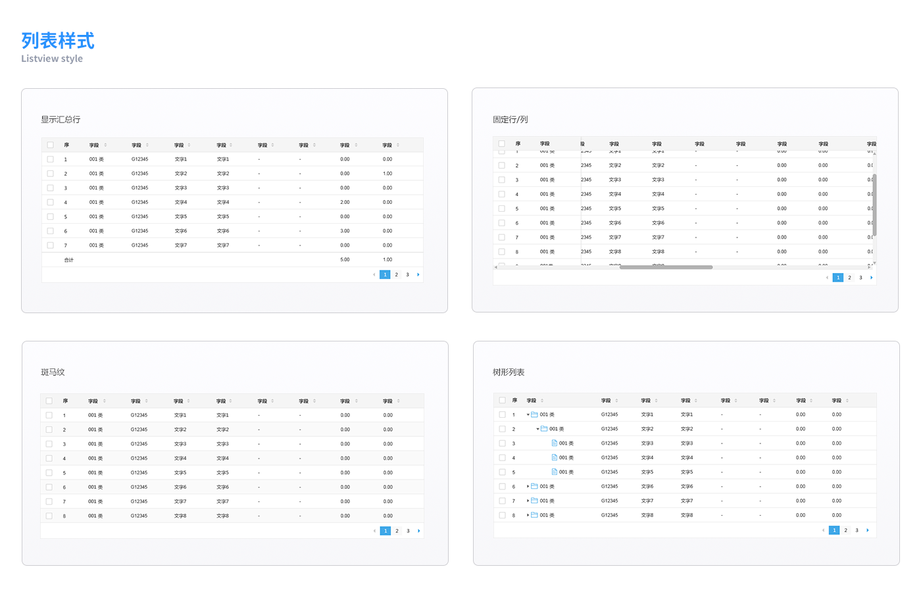Collapse row 2 tree node in 树形列表
923x600 pixels.
(x=537, y=429)
